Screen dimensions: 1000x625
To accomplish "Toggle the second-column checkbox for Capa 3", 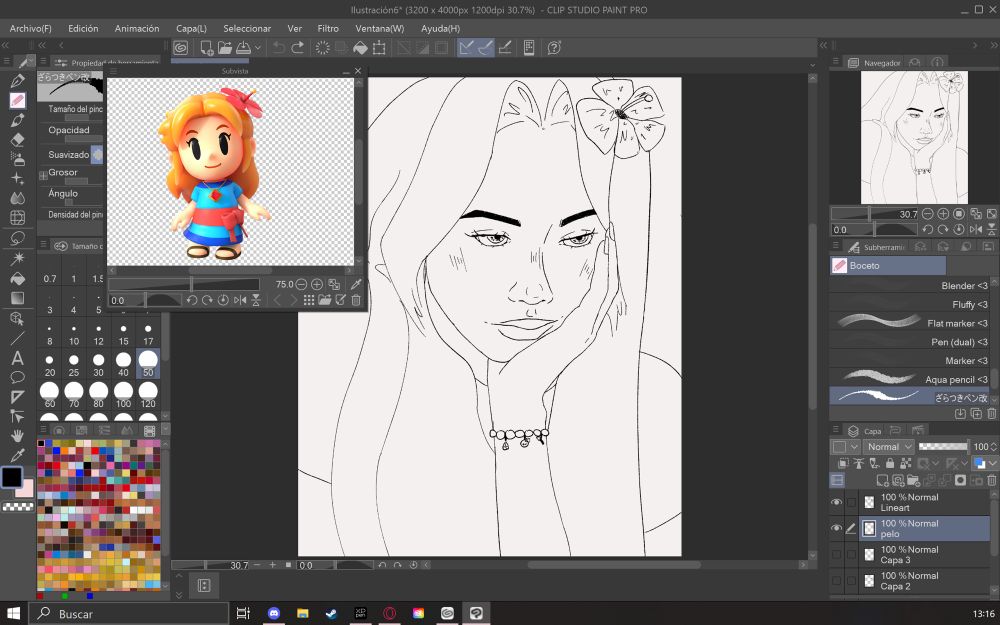I will click(851, 555).
